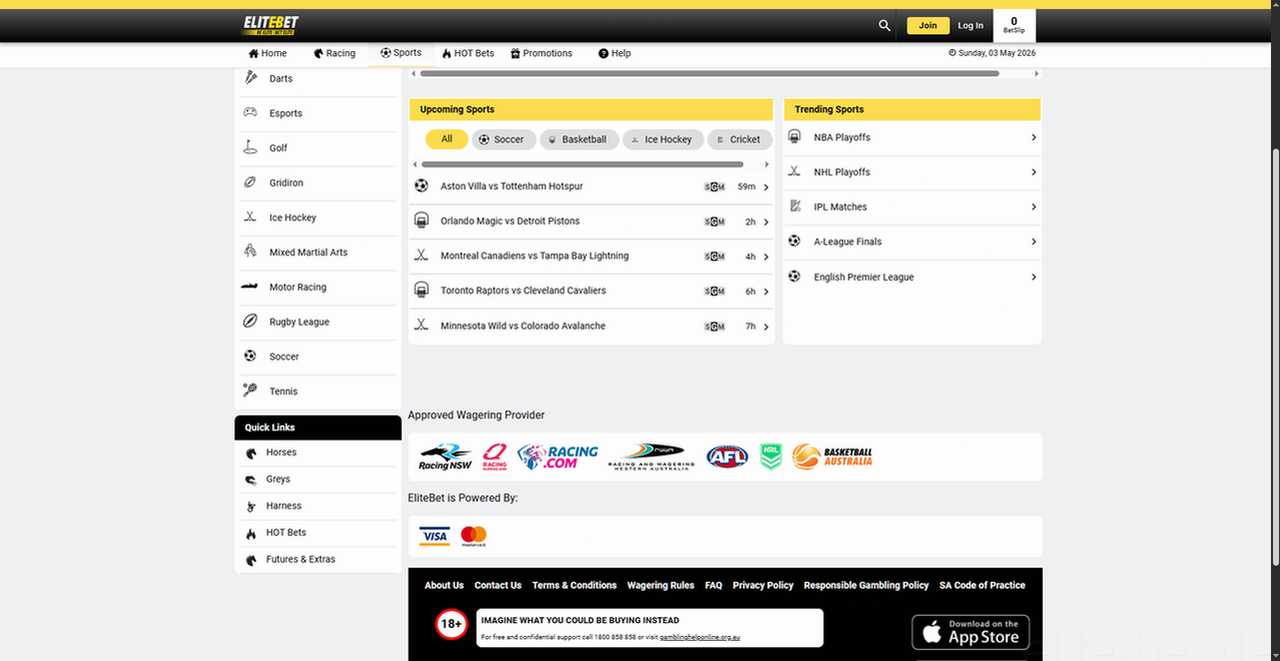Click the NBA Playoffs basketball icon
Image resolution: width=1280 pixels, height=661 pixels.
(795, 137)
